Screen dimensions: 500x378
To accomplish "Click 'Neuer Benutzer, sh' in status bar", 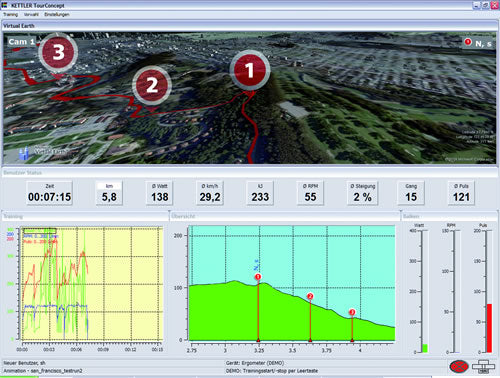I will (25, 363).
